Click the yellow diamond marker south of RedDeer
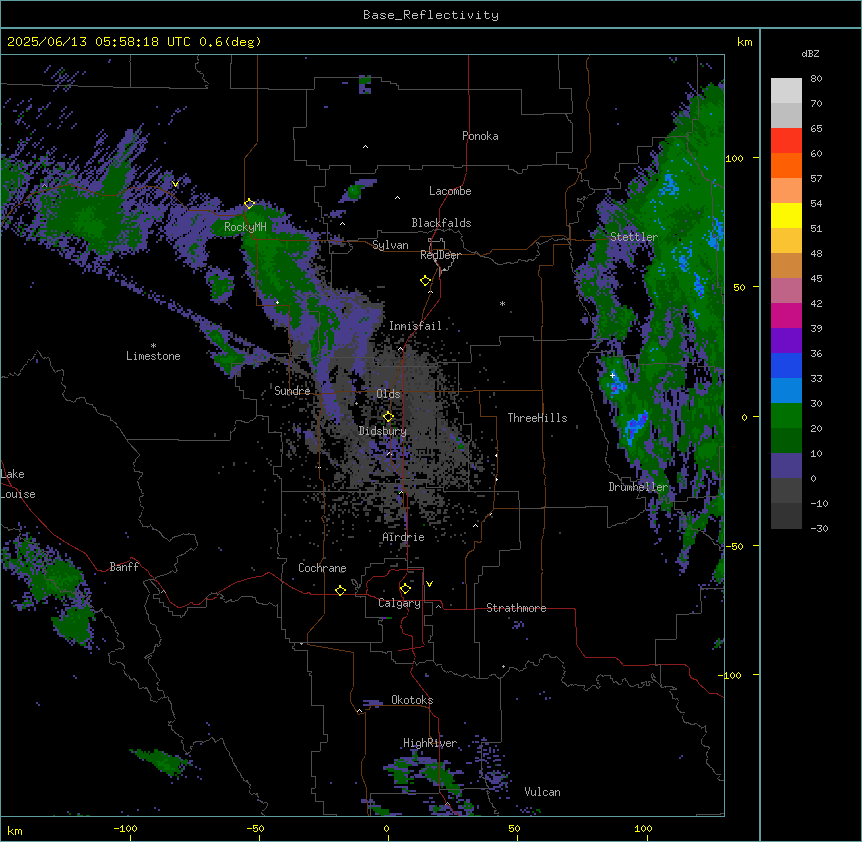Viewport: 862px width, 842px height. click(x=425, y=281)
